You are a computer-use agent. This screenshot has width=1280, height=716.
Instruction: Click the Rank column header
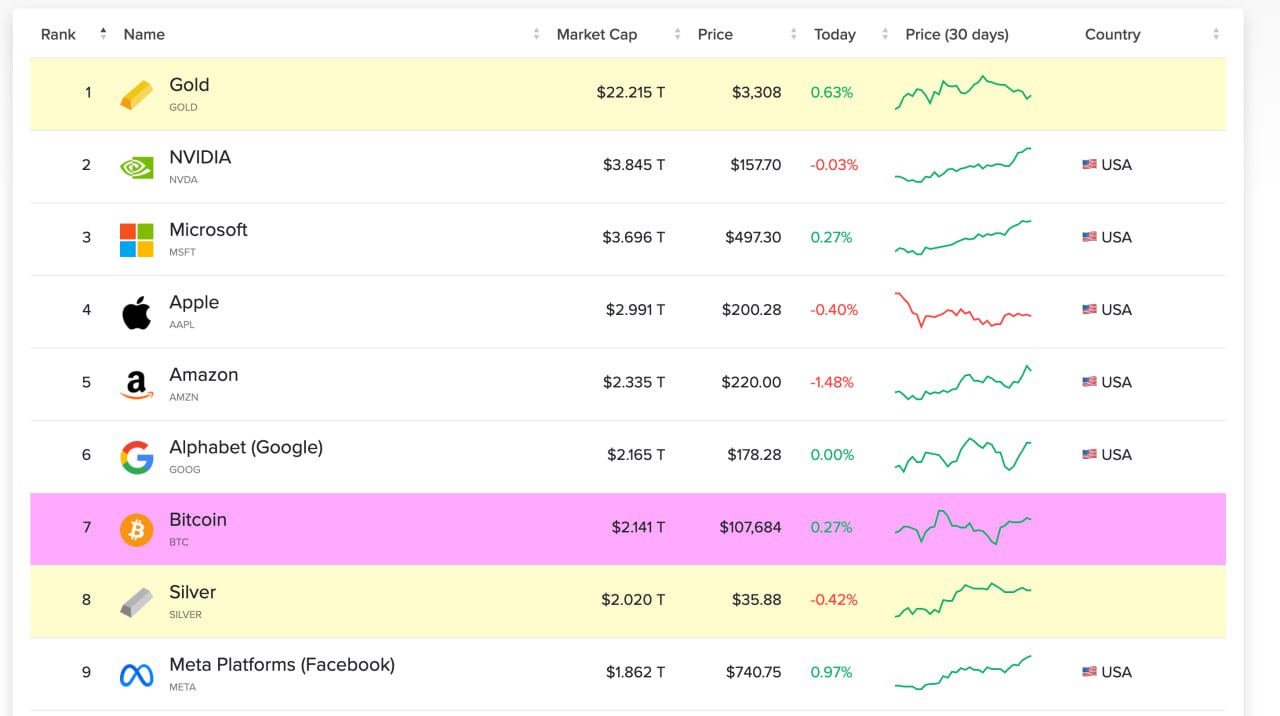58,34
